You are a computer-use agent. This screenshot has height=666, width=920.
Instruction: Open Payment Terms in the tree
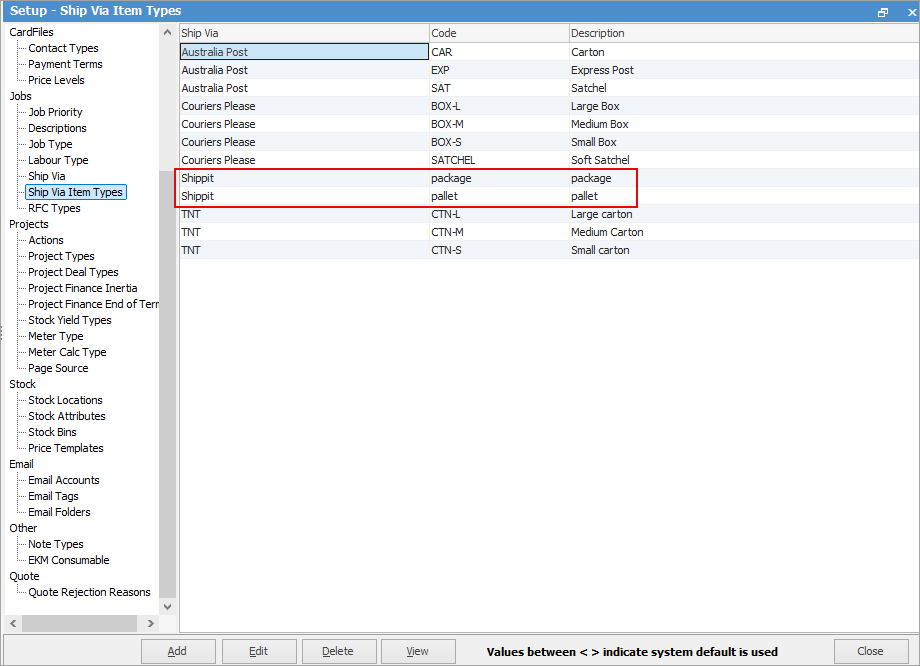pyautogui.click(x=65, y=64)
